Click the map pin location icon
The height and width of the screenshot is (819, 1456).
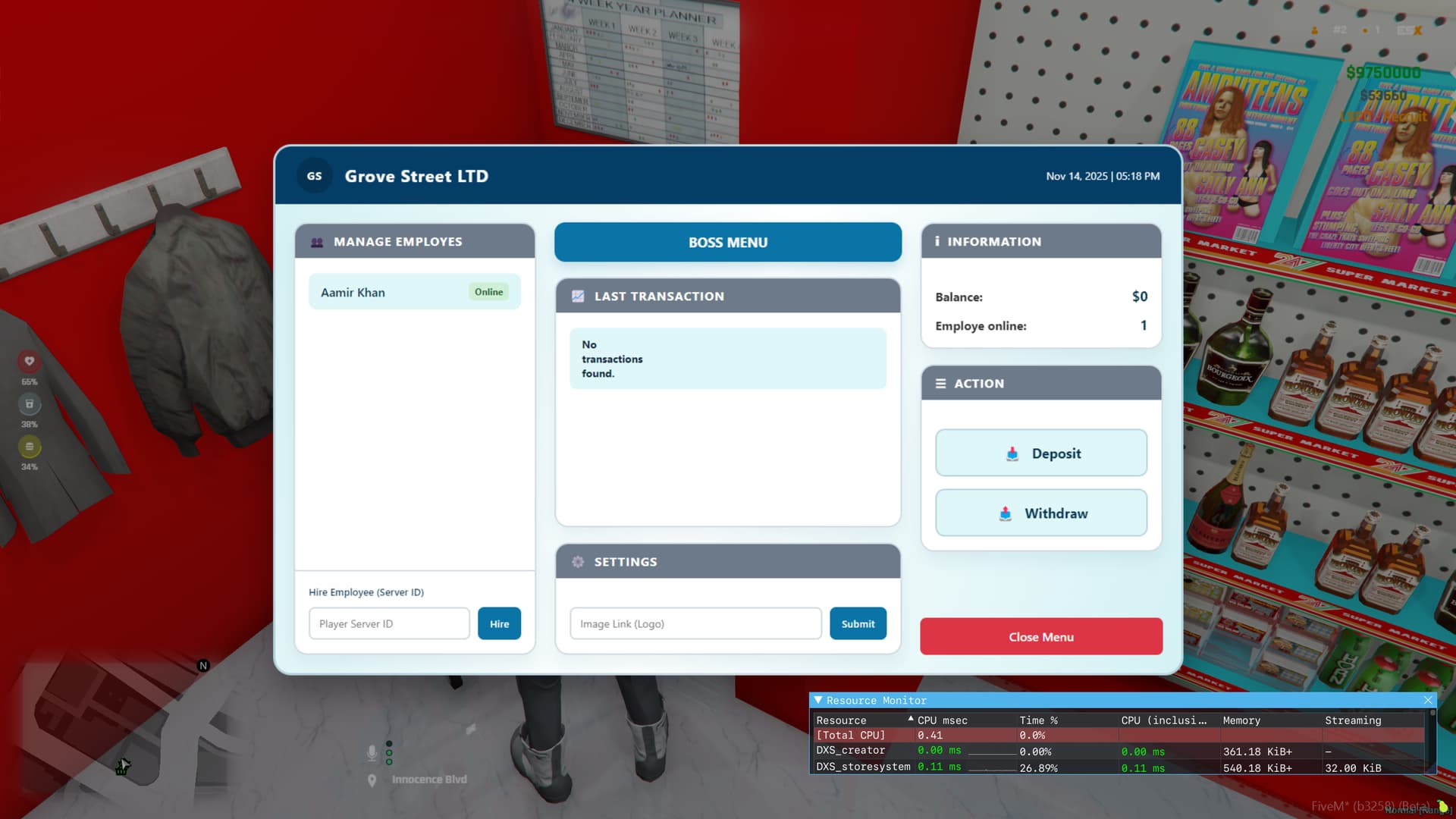coord(372,780)
